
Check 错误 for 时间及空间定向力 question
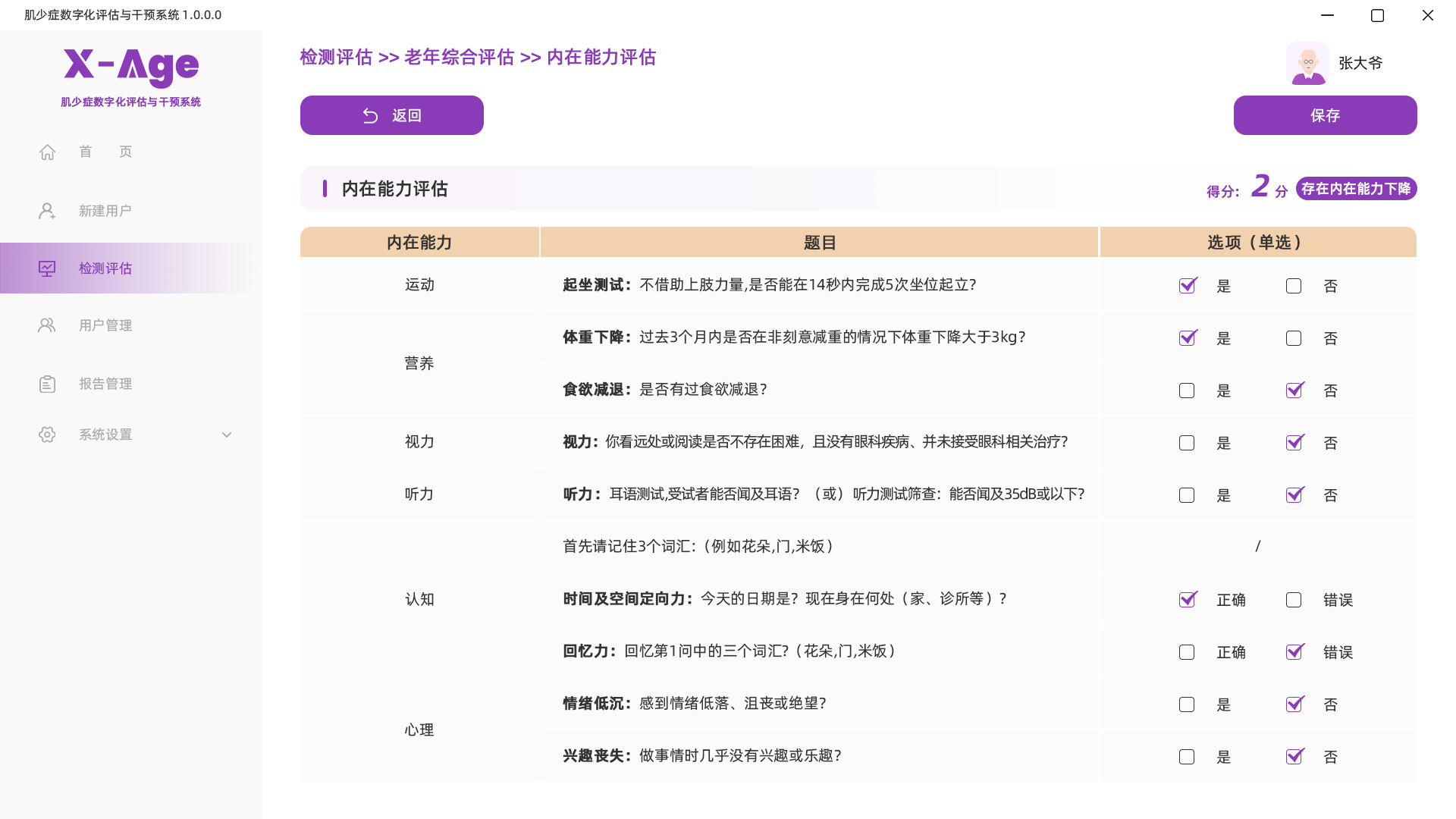(x=1294, y=599)
